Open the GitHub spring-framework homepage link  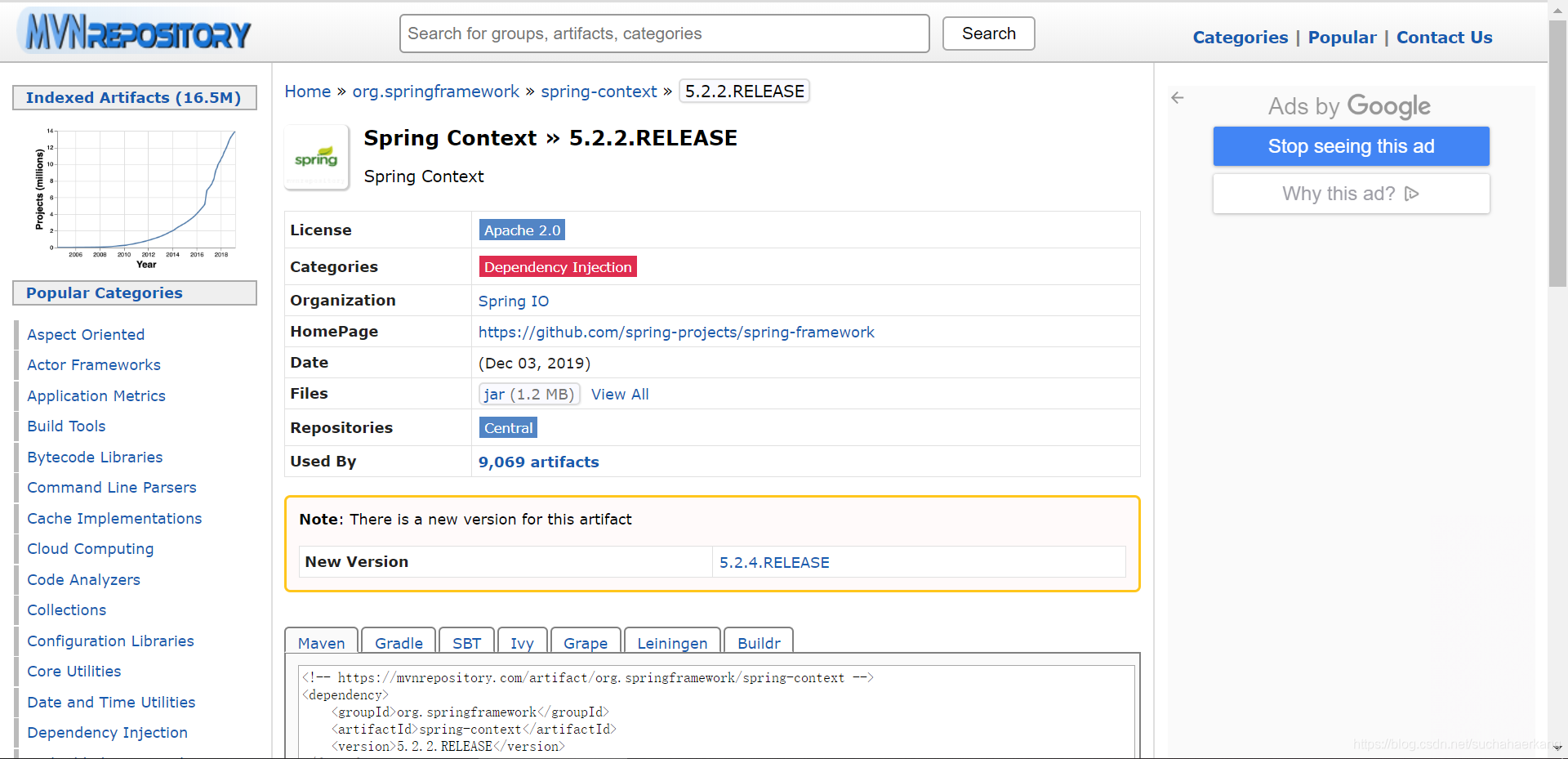[x=676, y=332]
